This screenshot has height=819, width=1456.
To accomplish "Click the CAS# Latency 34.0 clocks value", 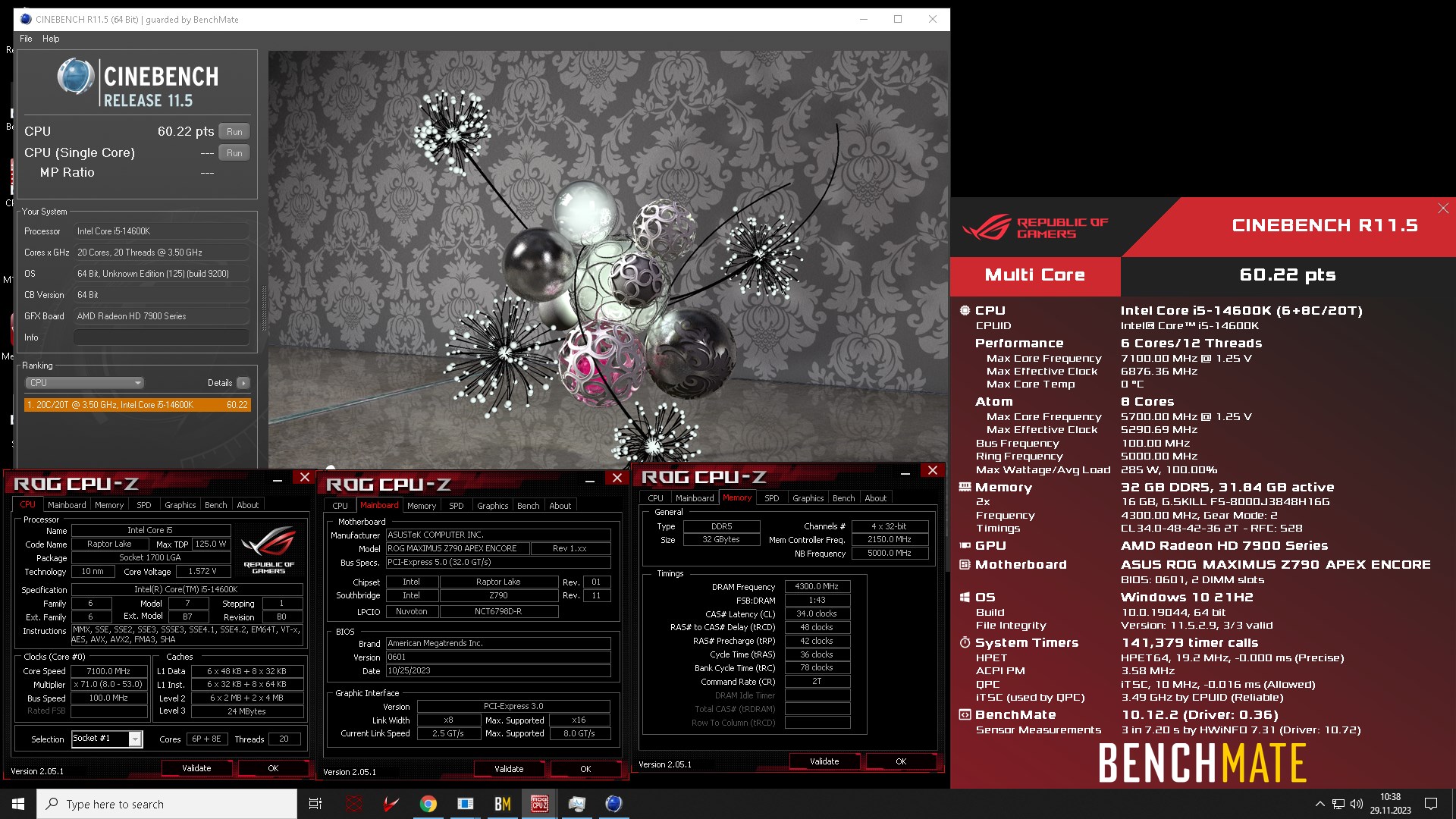I will tap(817, 613).
